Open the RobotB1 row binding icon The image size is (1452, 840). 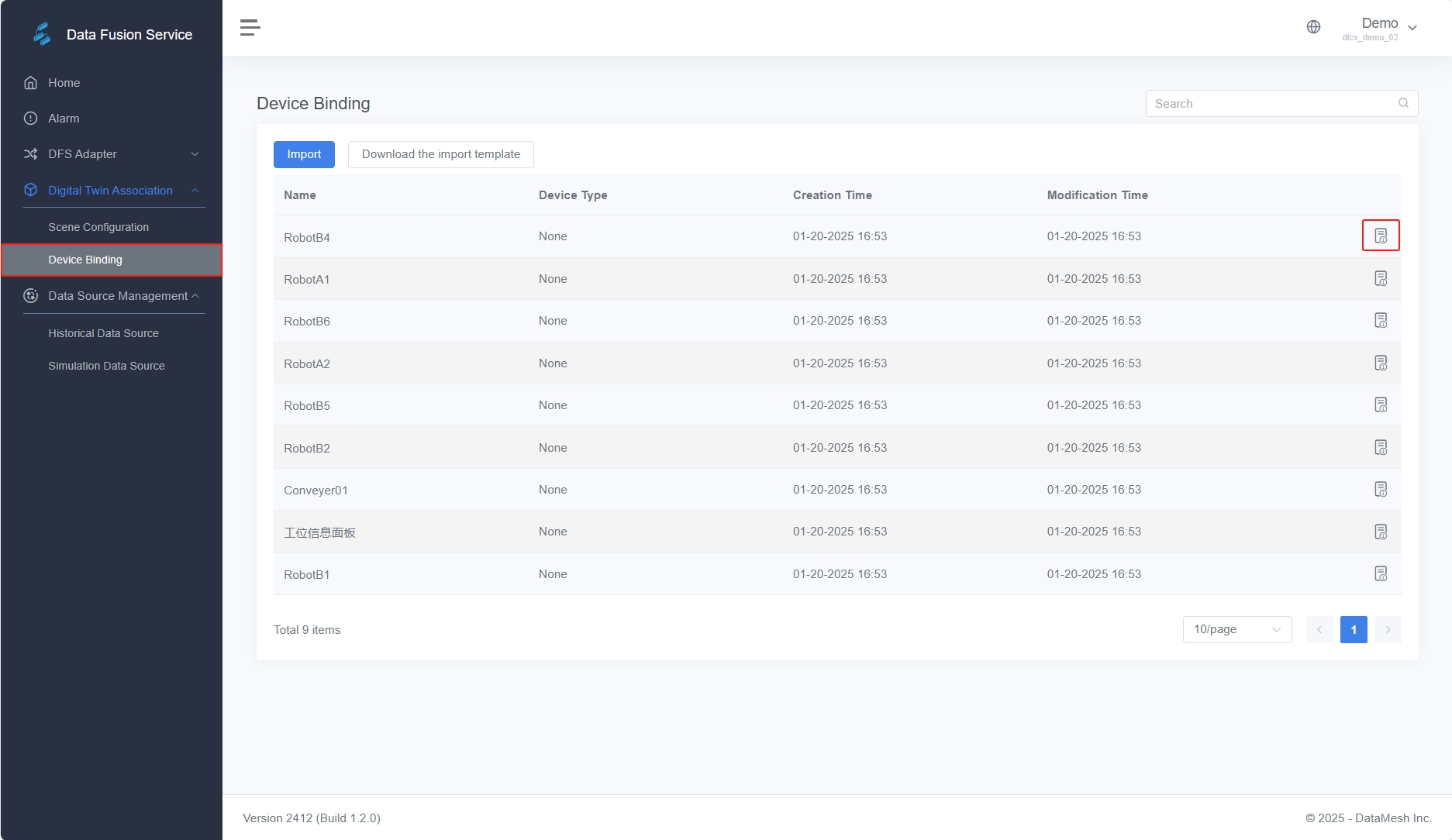coord(1381,573)
